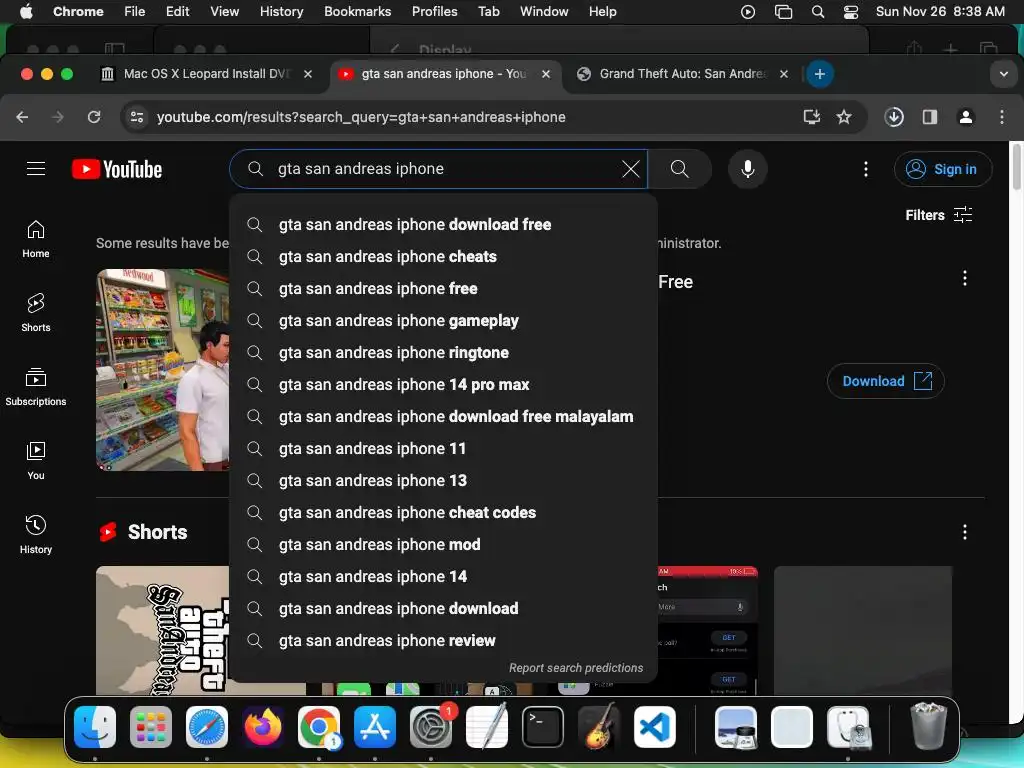The image size is (1024, 768).
Task: Bookmark this page with the star
Action: click(844, 117)
